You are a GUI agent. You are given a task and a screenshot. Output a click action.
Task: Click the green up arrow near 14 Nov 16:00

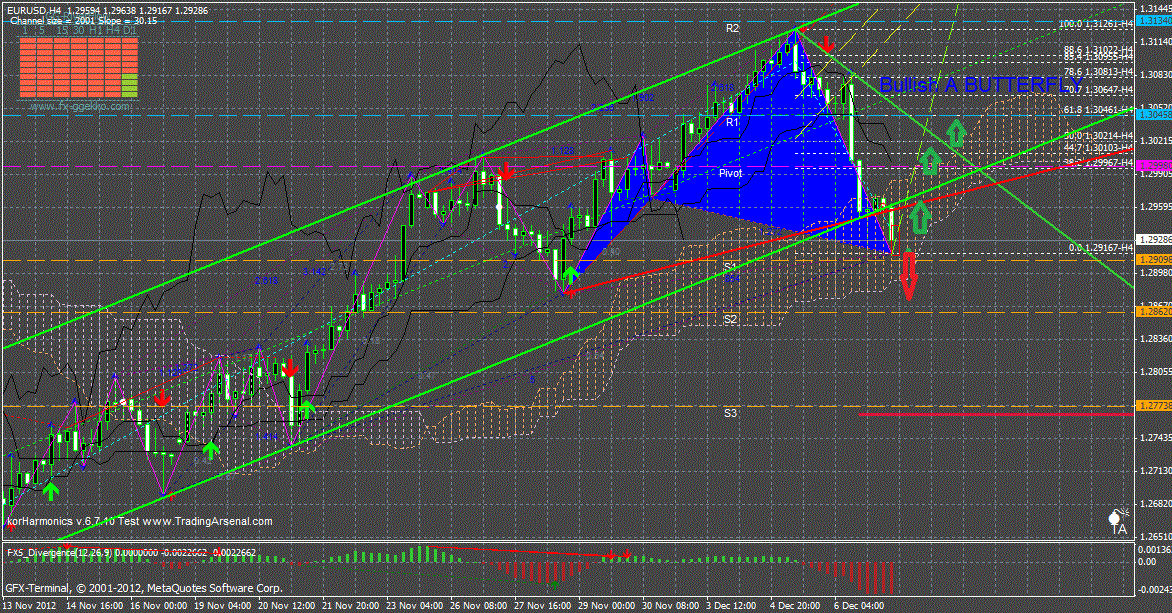click(52, 491)
